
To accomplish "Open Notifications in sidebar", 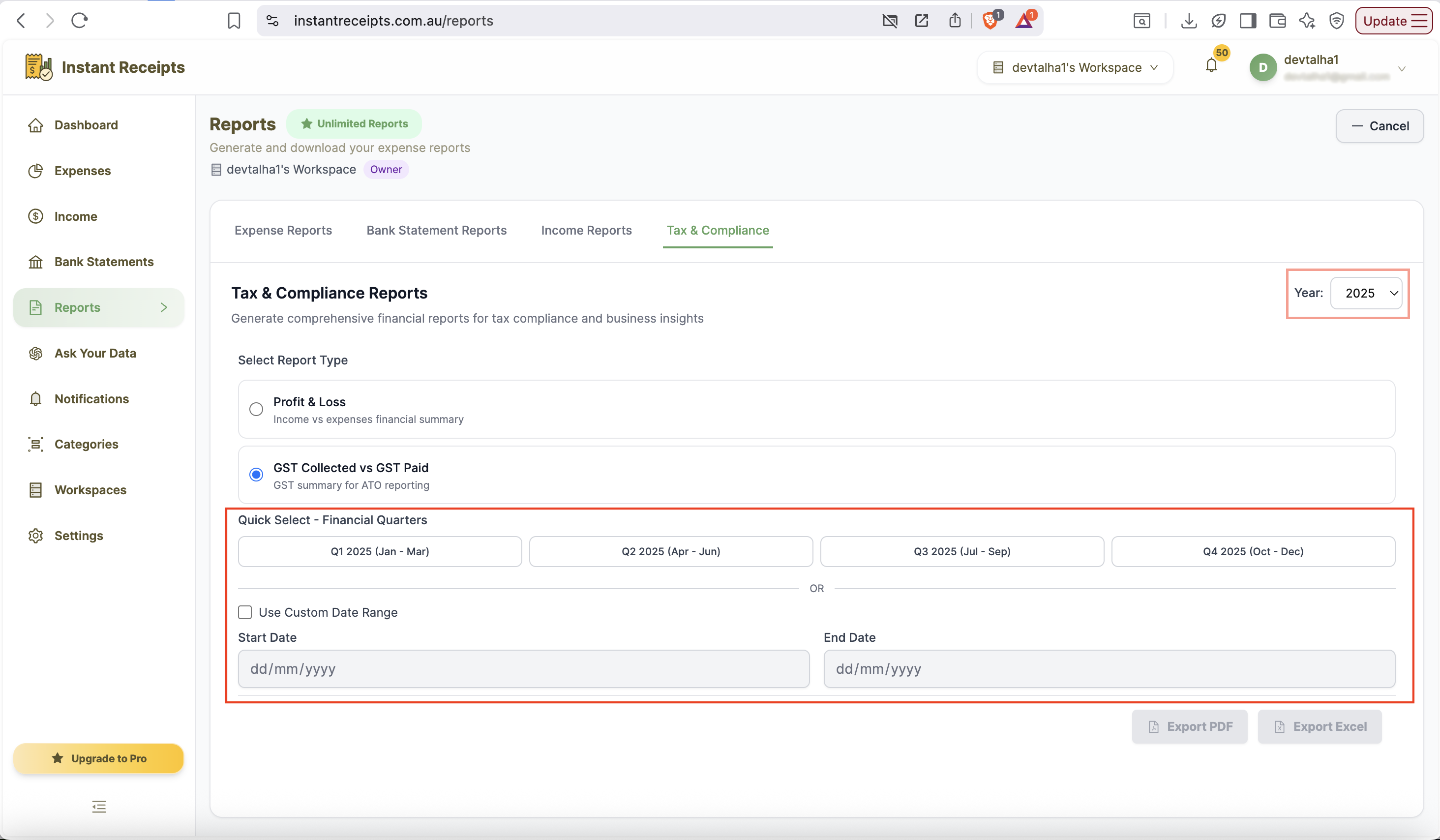I will 98,399.
